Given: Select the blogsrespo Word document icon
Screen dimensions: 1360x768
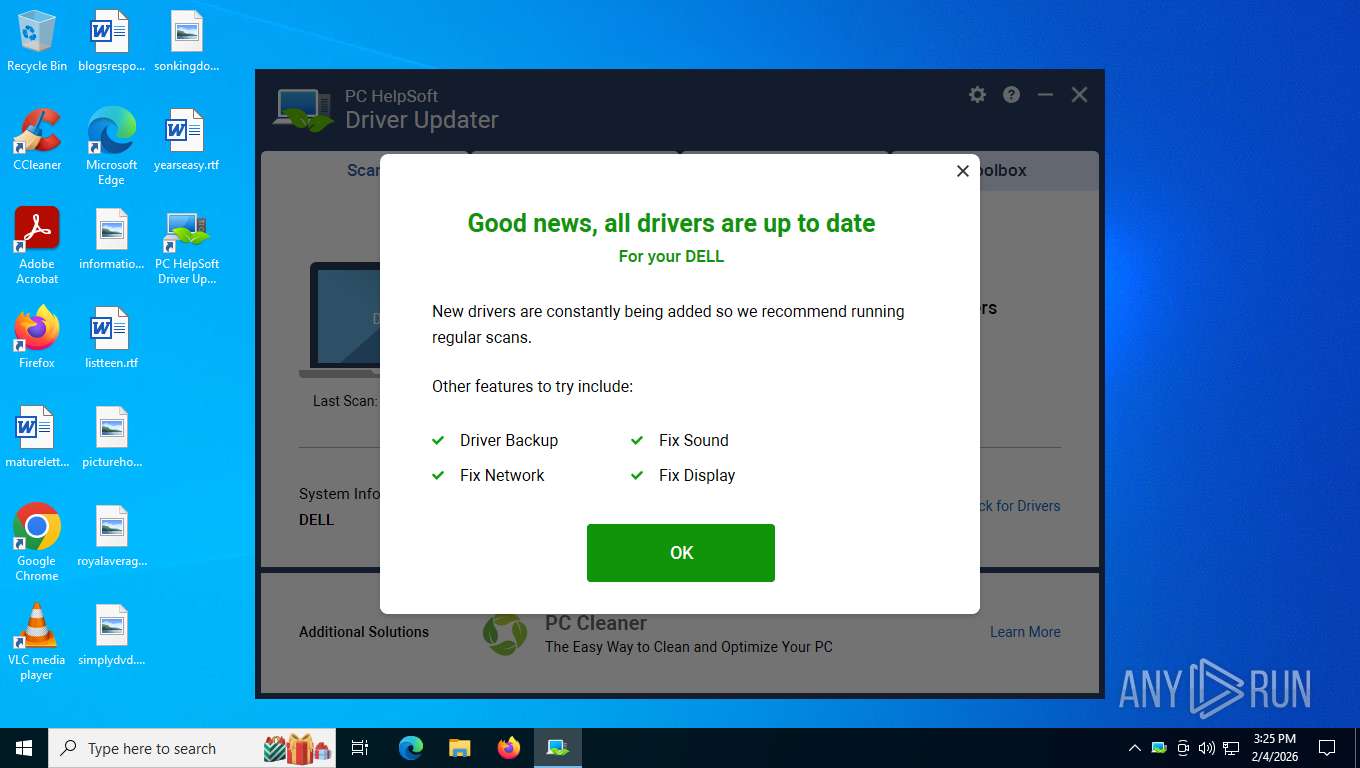Looking at the screenshot, I should coord(111,41).
